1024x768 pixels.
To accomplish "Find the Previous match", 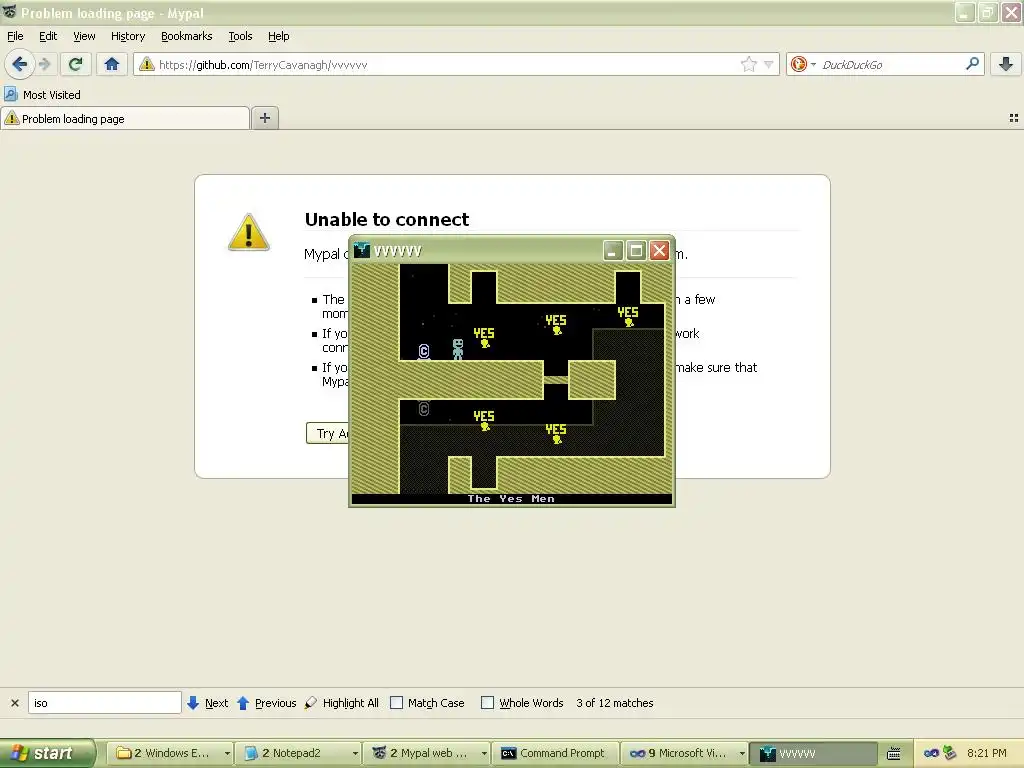I will coord(266,703).
